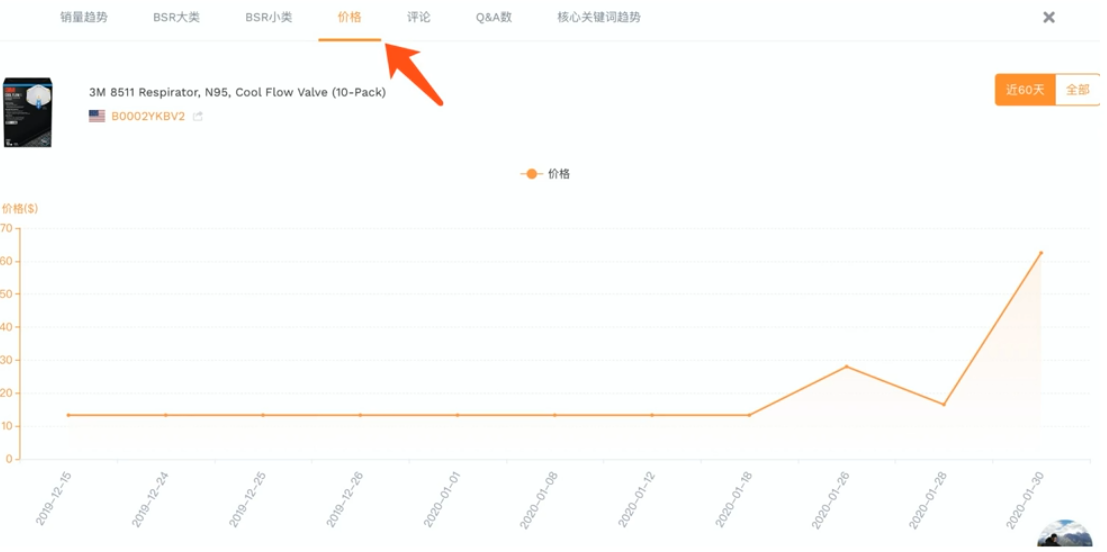Switch the range to 全部
The height and width of the screenshot is (552, 1107).
1077,90
